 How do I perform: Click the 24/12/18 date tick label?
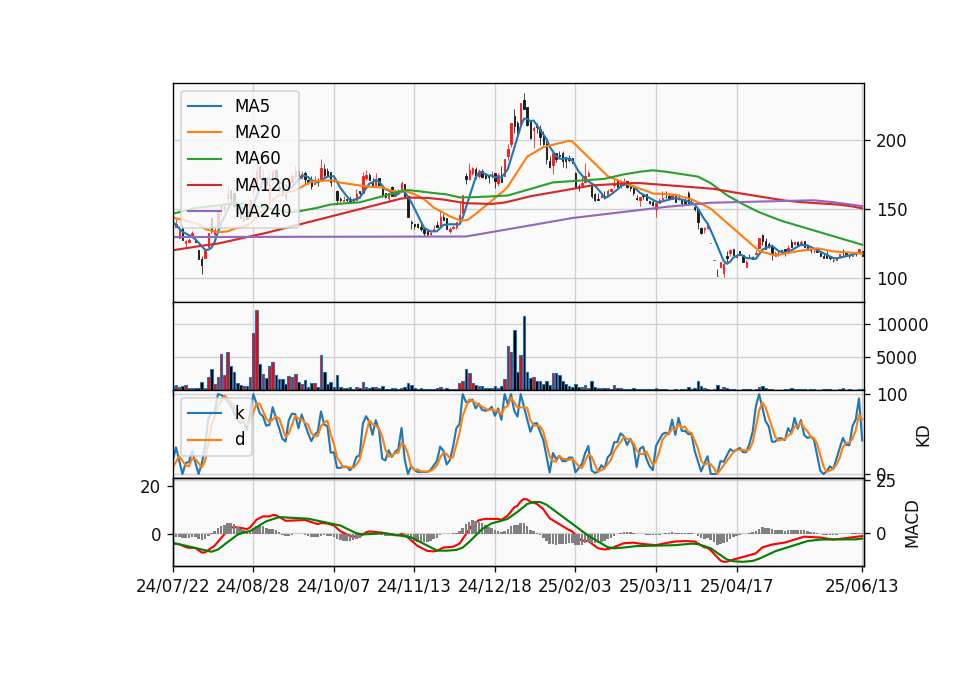tap(495, 586)
